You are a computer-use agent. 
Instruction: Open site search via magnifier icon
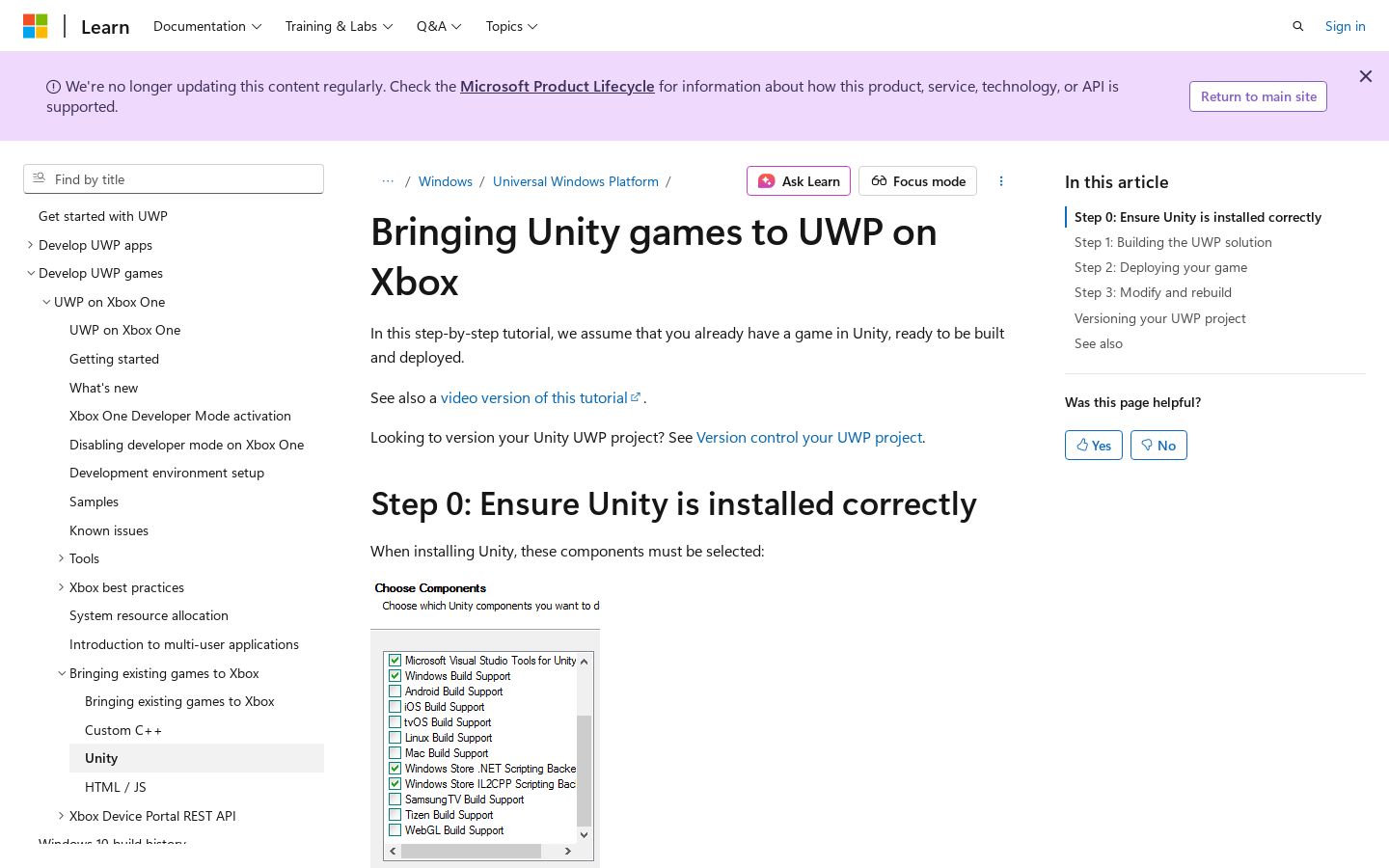1298,26
